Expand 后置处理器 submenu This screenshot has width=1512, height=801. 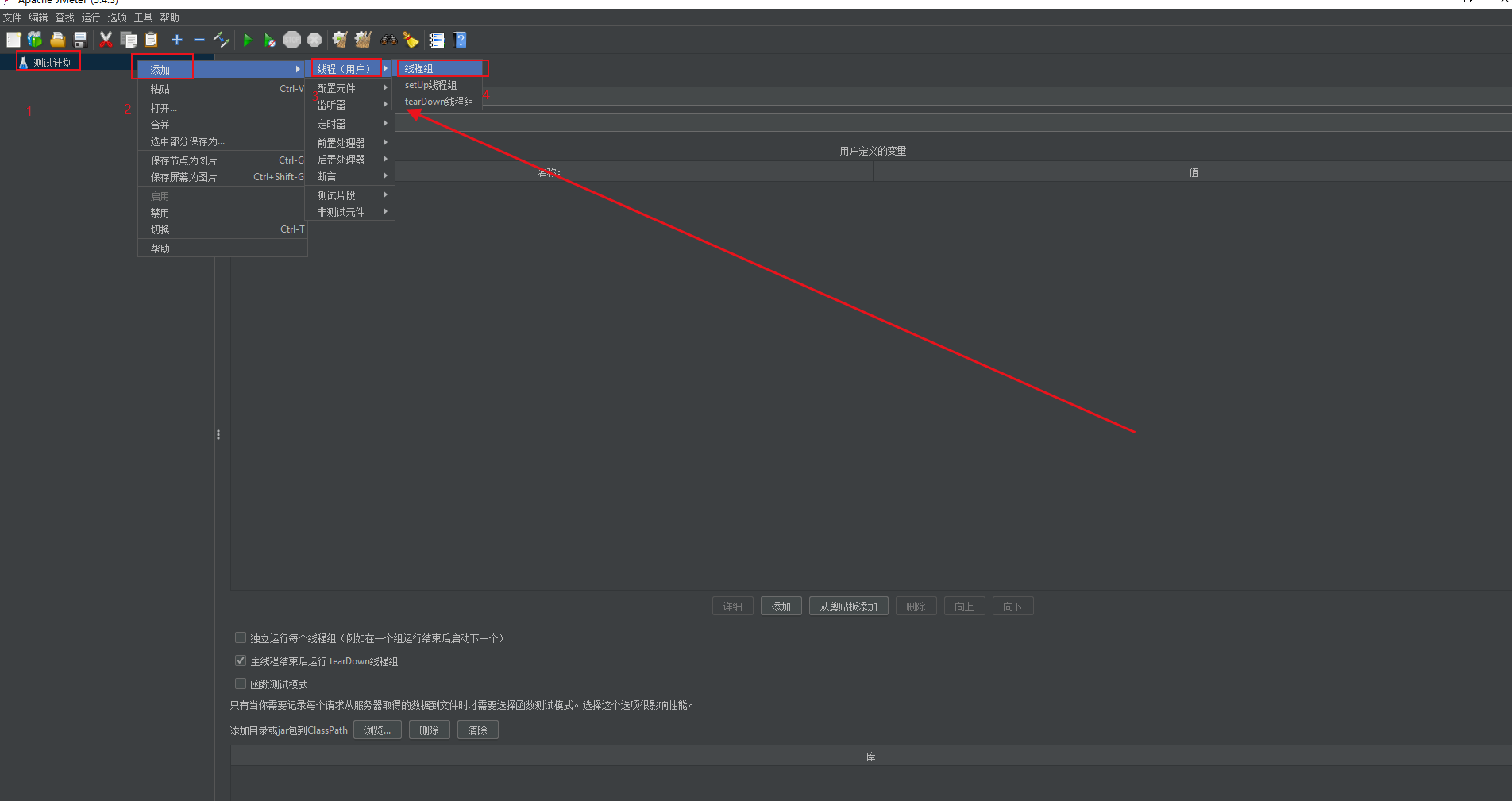tap(349, 160)
